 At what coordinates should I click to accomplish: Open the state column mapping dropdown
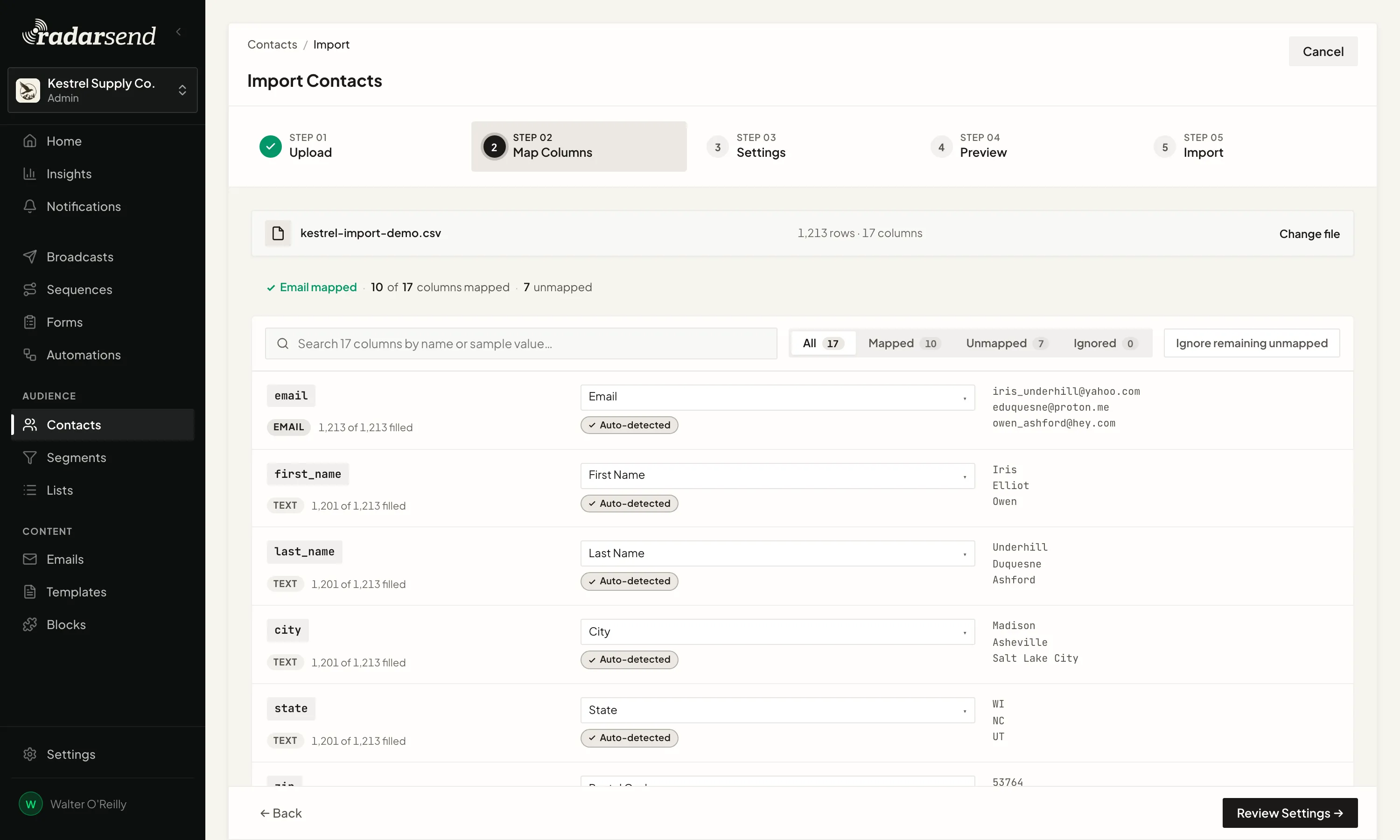(777, 710)
